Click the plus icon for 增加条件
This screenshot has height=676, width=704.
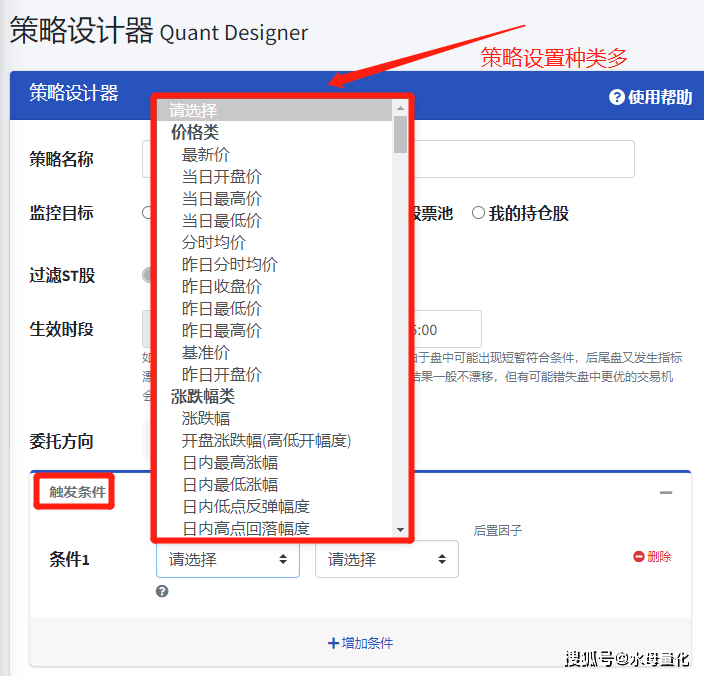pyautogui.click(x=333, y=643)
